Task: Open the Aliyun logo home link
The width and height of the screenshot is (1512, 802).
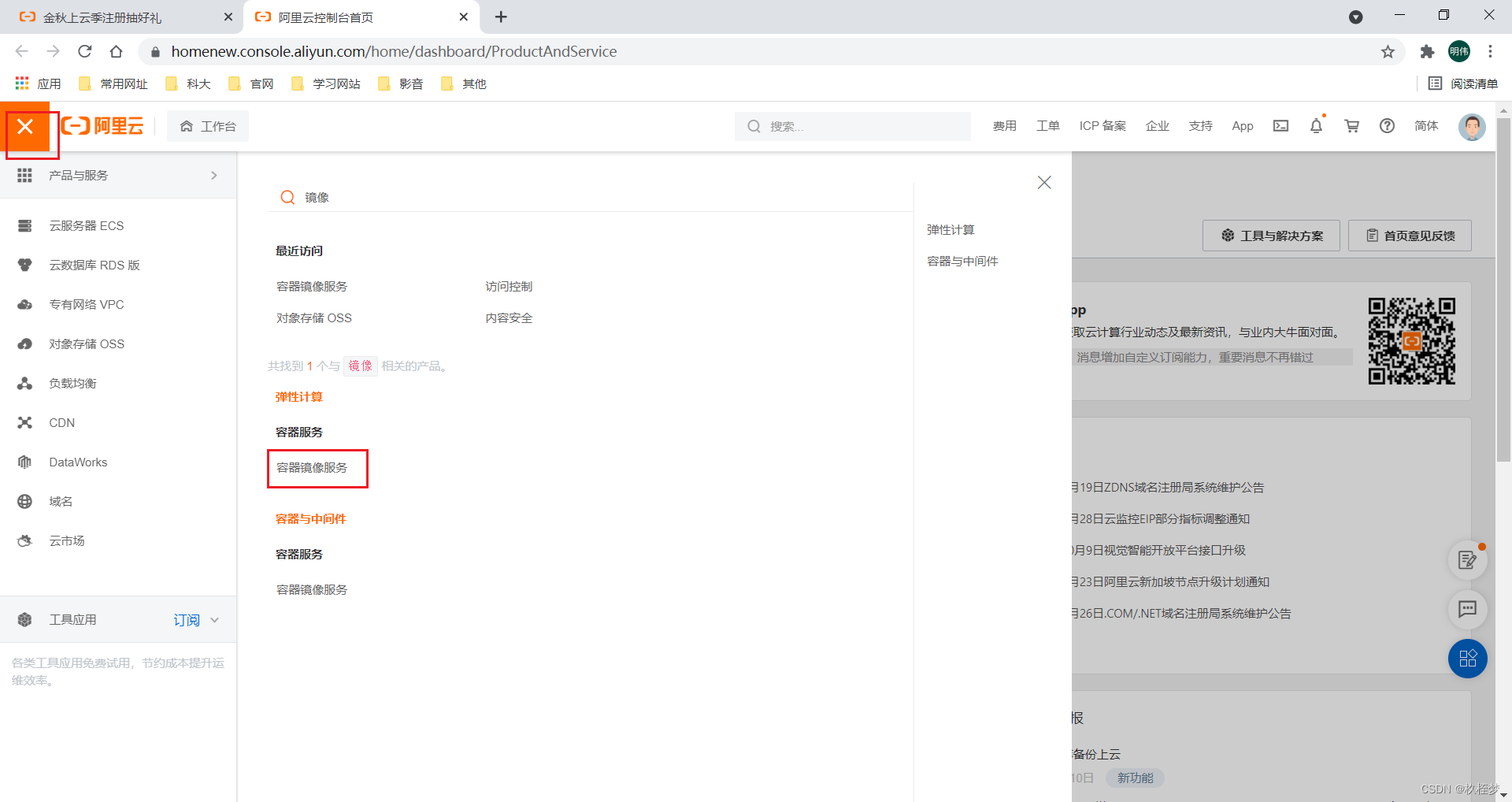Action: coord(102,126)
